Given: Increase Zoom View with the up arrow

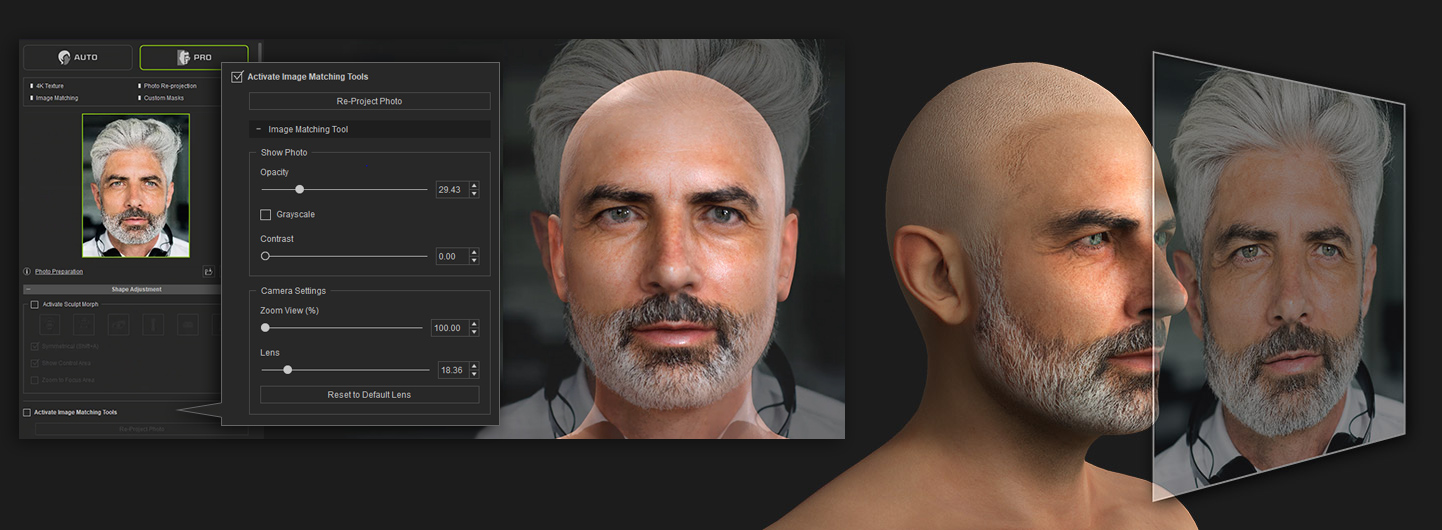Looking at the screenshot, I should tap(474, 324).
